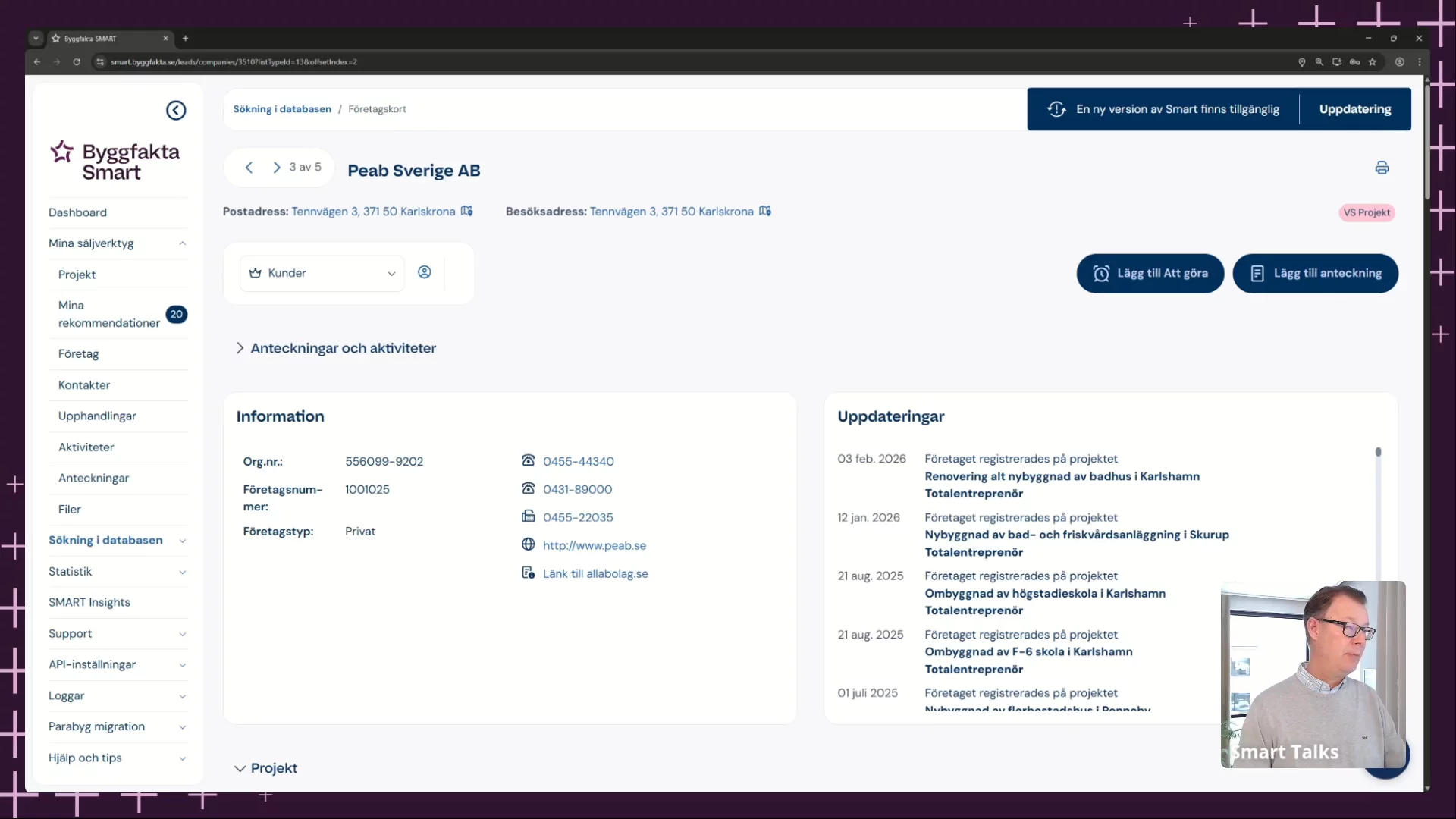Open map icon next to Postadress
The height and width of the screenshot is (819, 1456).
coord(467,211)
